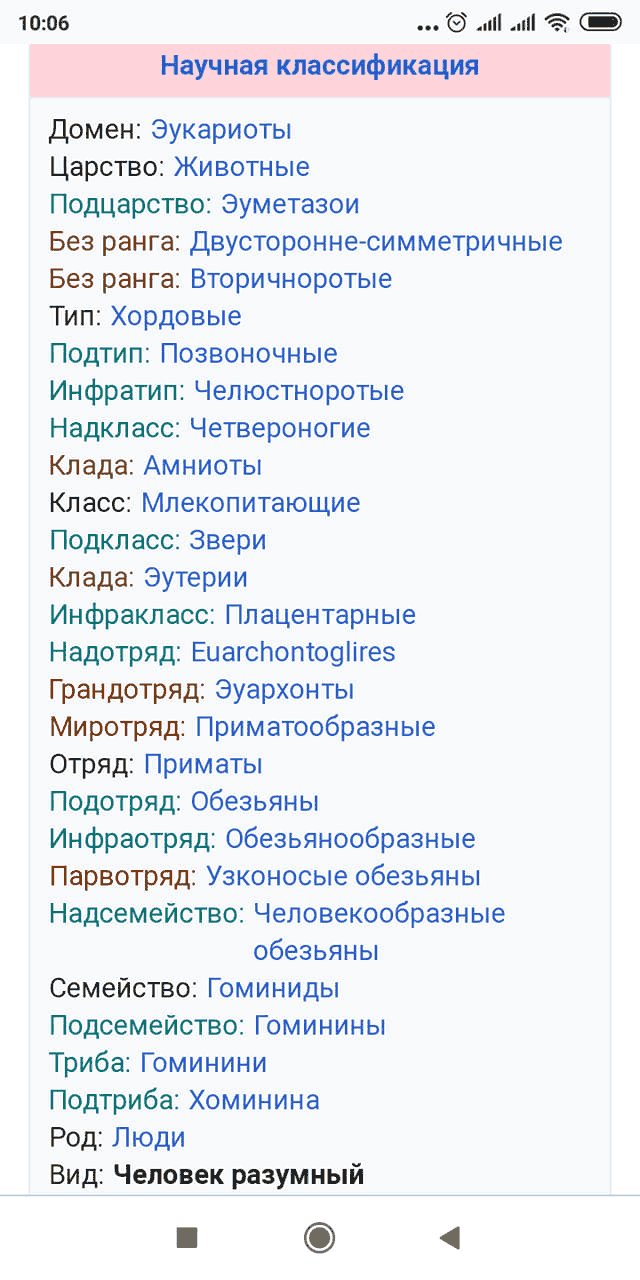Screen dimensions: 640x1280
Task: Tap the Android back navigation icon
Action: [x=450, y=1238]
